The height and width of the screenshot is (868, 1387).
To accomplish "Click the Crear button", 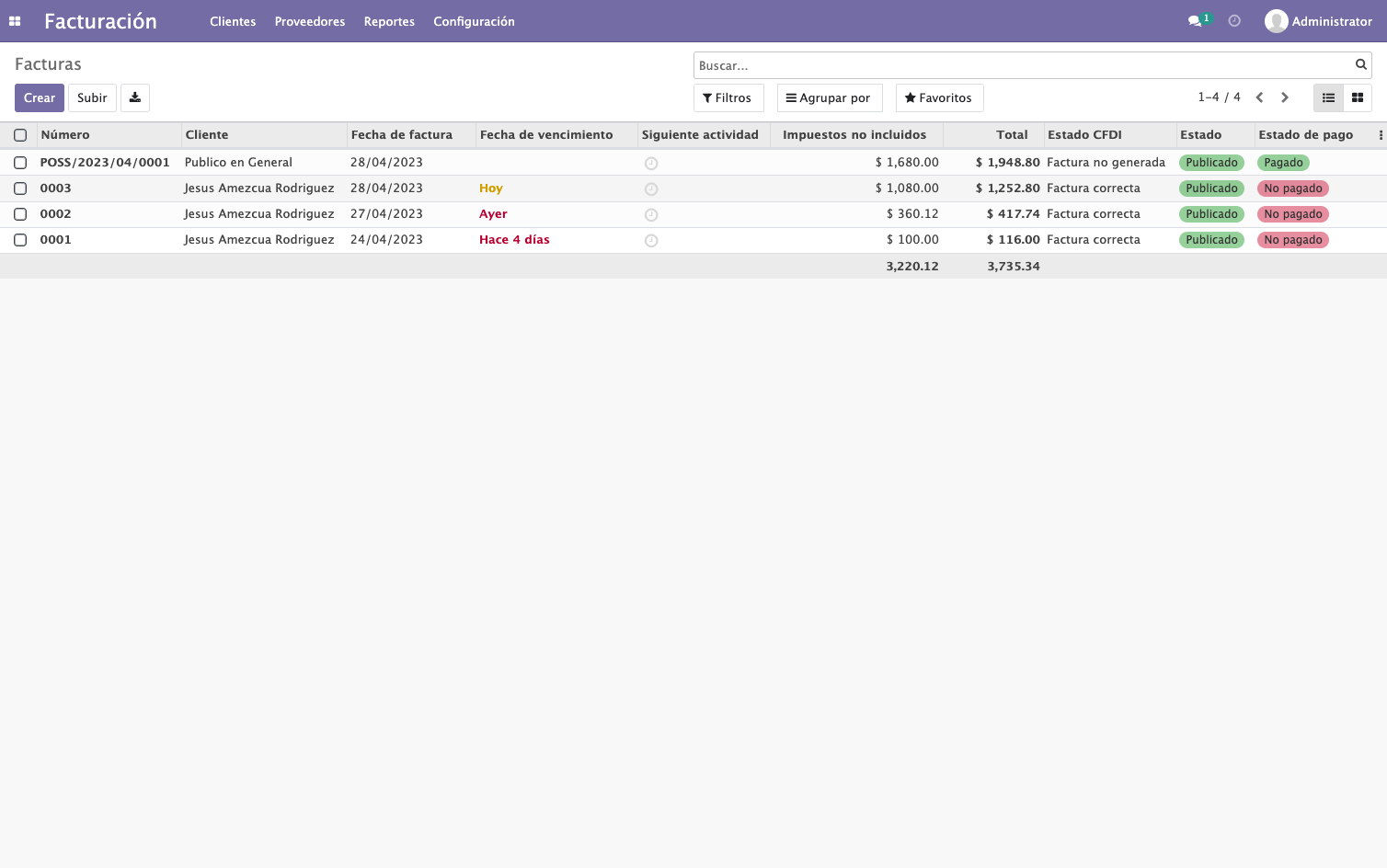I will 40,97.
